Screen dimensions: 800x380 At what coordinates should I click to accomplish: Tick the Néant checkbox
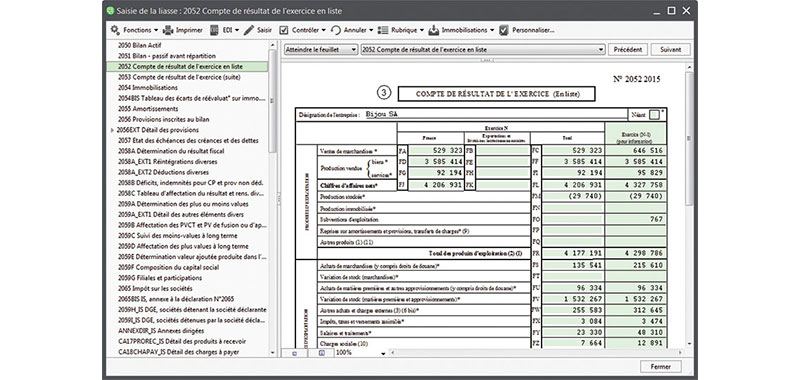click(654, 115)
